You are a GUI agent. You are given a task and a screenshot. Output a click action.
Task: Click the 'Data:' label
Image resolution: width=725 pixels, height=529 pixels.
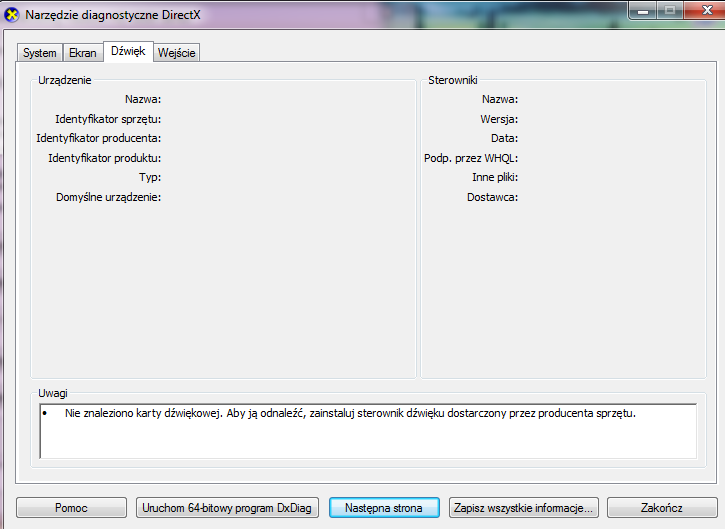coord(504,138)
